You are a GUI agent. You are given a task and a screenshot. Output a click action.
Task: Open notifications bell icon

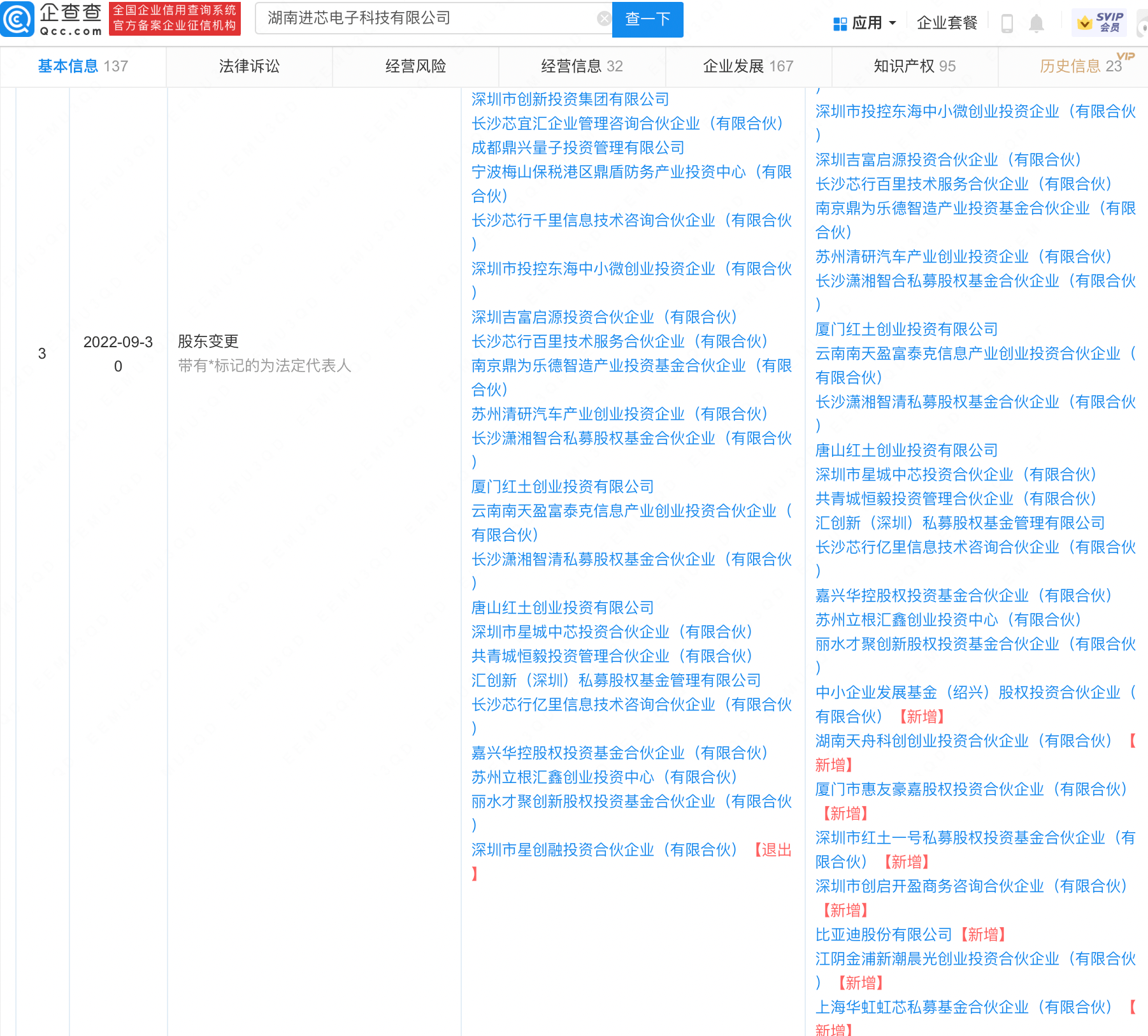click(x=1037, y=23)
